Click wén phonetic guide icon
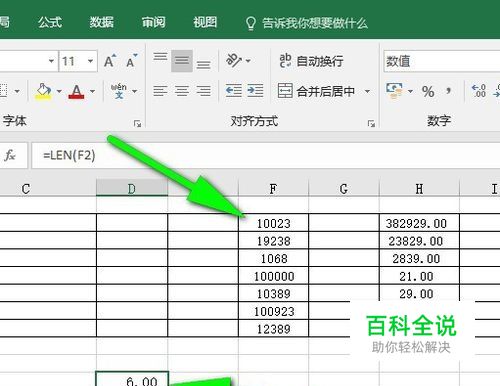This screenshot has width=500, height=386. 119,91
